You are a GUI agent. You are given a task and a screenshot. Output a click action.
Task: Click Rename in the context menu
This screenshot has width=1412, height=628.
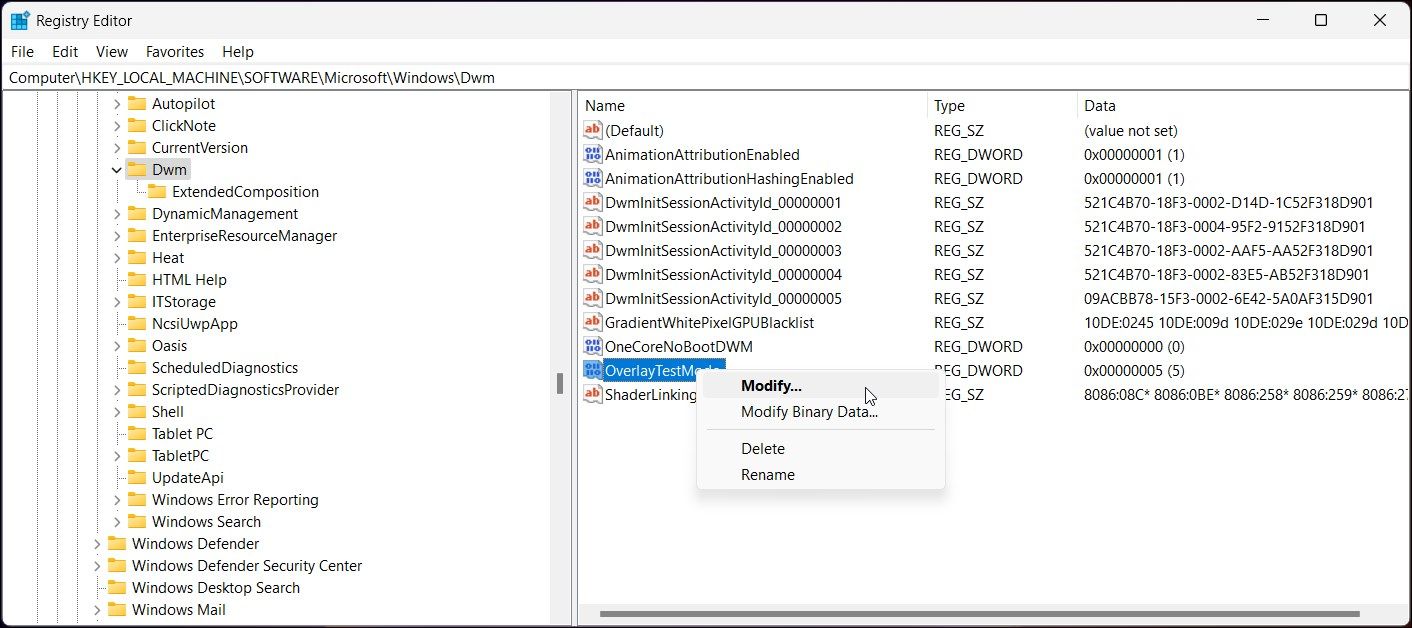tap(768, 474)
